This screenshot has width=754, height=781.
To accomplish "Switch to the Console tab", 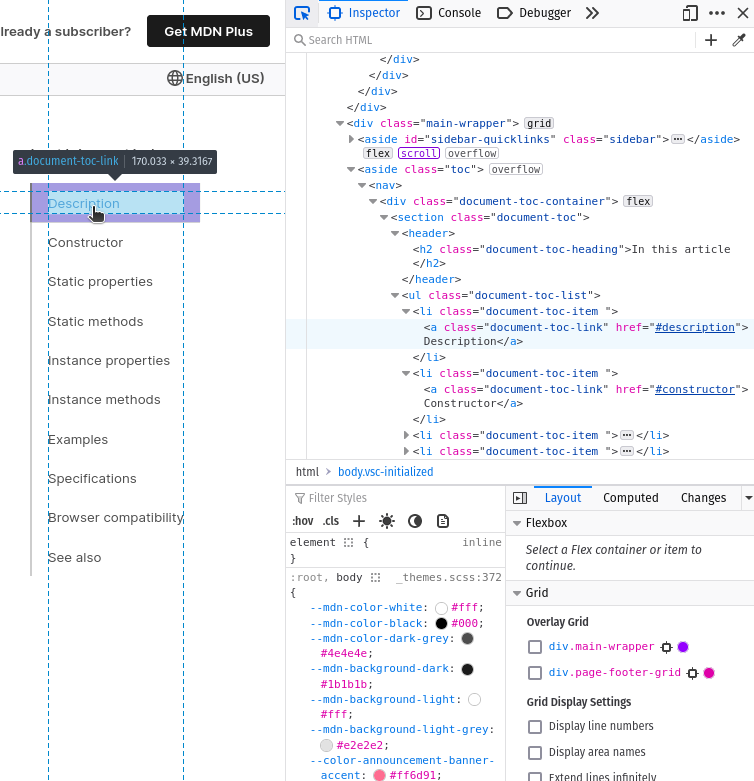I will pyautogui.click(x=449, y=13).
